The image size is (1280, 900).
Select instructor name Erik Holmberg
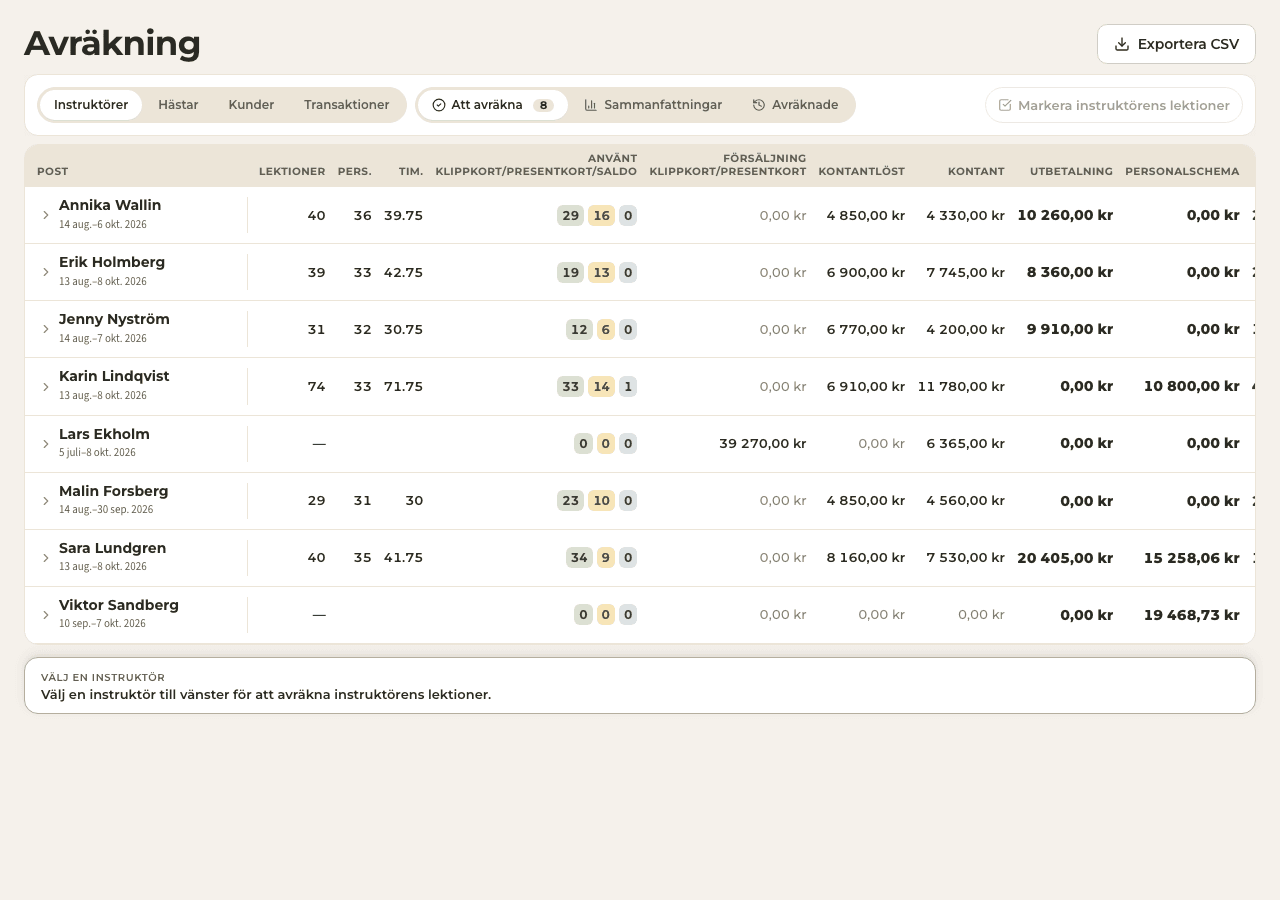click(112, 262)
